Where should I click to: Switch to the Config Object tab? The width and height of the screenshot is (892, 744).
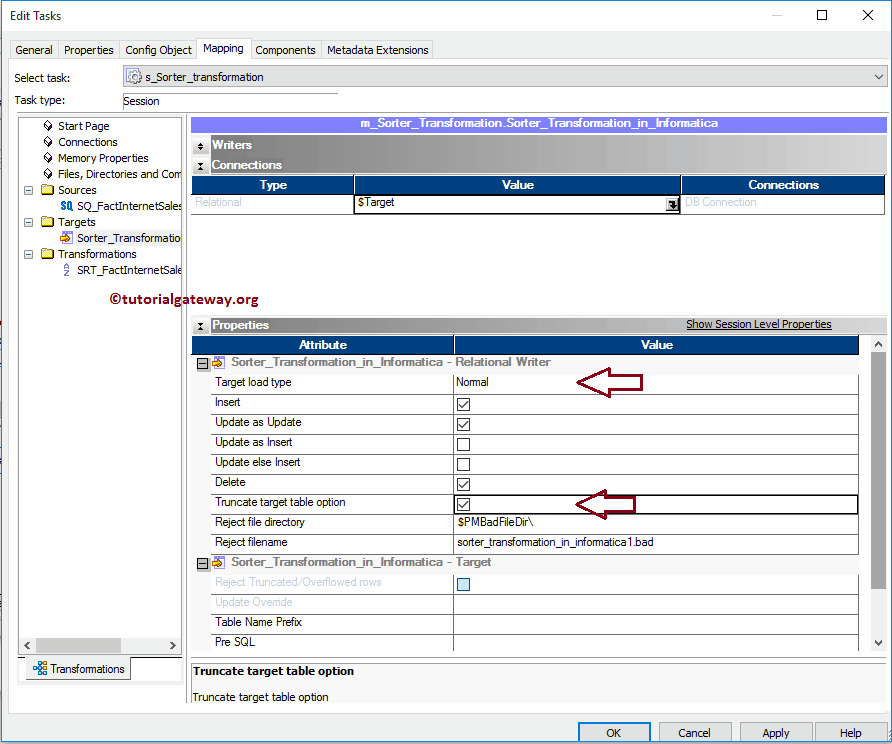(x=158, y=50)
